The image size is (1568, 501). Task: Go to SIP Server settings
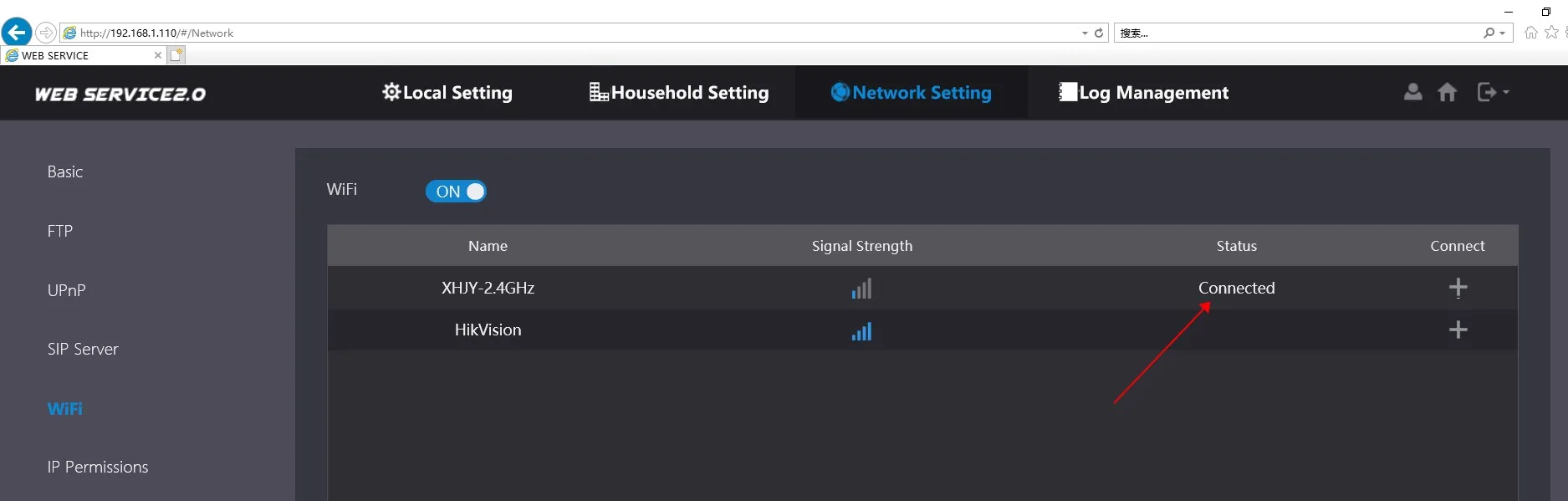pyautogui.click(x=83, y=350)
